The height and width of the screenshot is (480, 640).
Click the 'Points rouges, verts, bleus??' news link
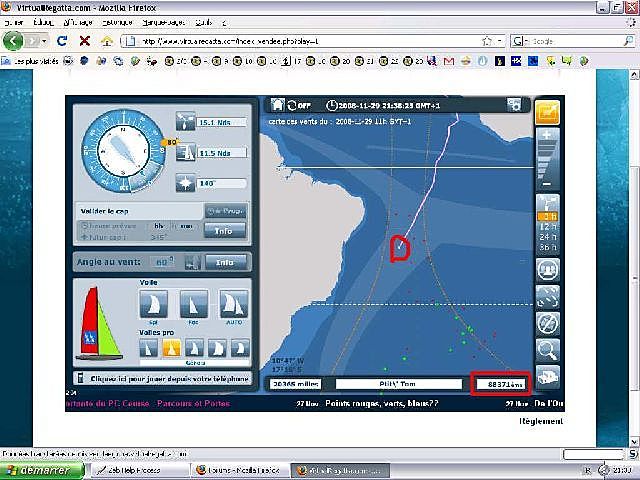(382, 403)
